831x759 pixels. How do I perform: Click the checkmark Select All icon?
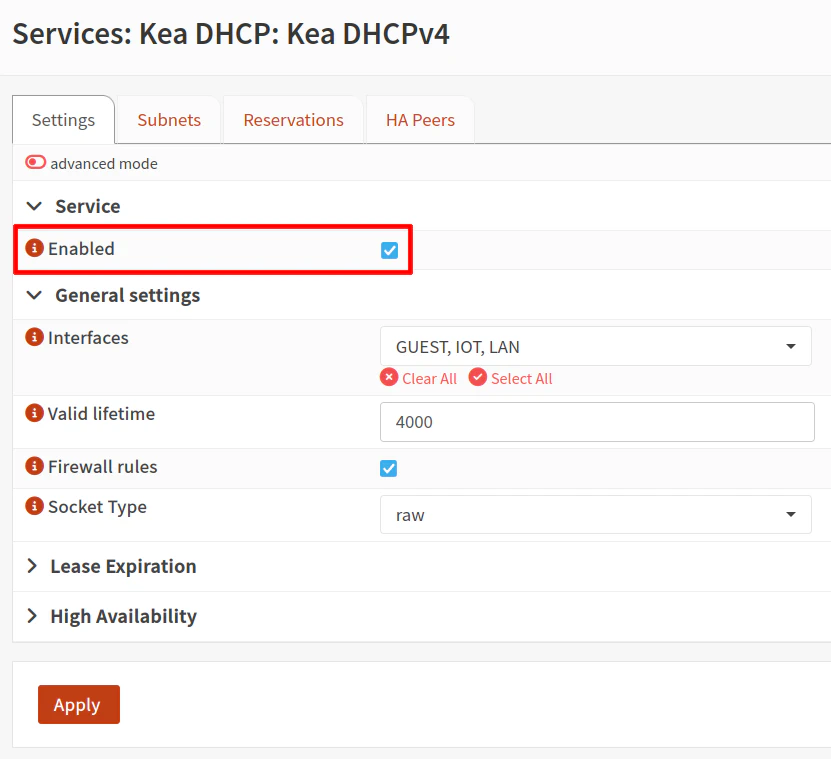[x=478, y=377]
